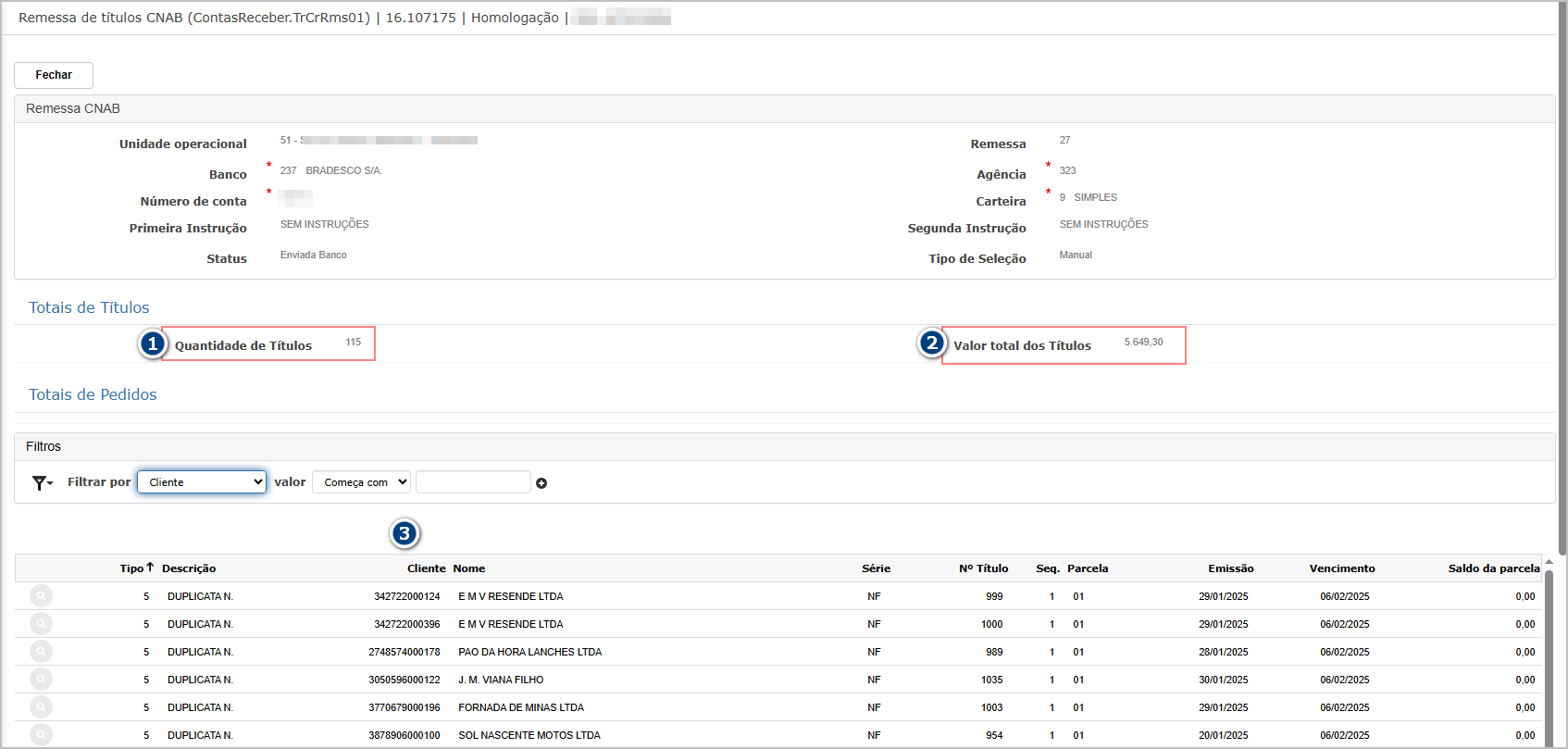Click the Nome column header

point(468,568)
